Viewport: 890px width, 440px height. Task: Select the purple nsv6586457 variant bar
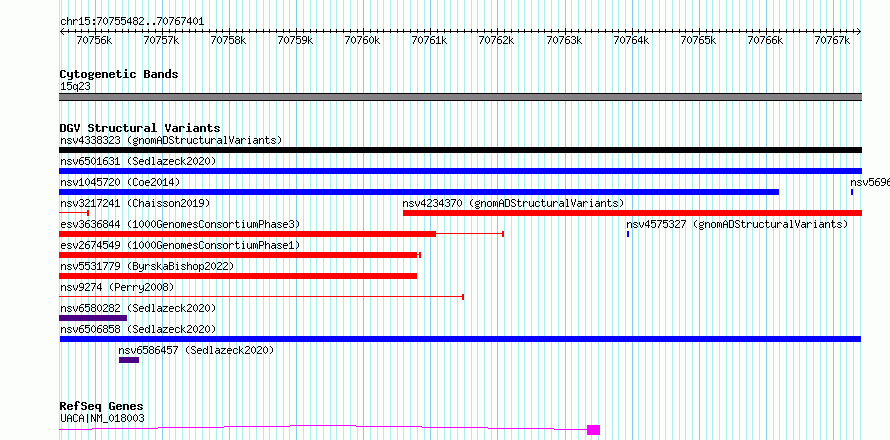(129, 360)
